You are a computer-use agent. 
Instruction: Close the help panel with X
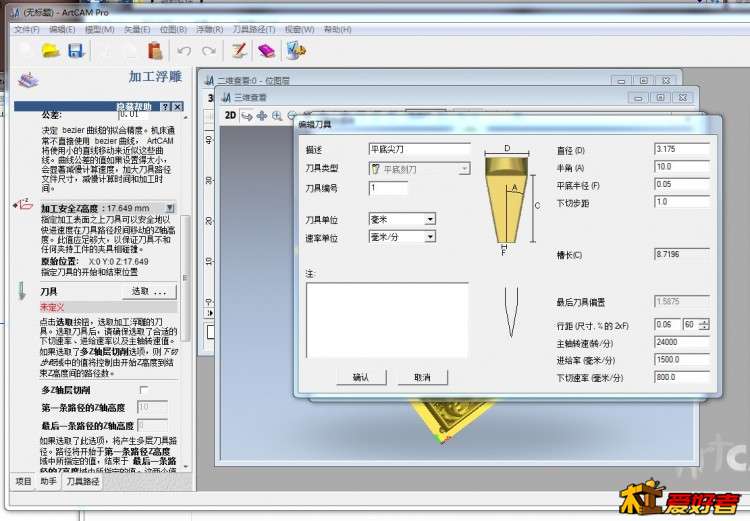pos(177,107)
